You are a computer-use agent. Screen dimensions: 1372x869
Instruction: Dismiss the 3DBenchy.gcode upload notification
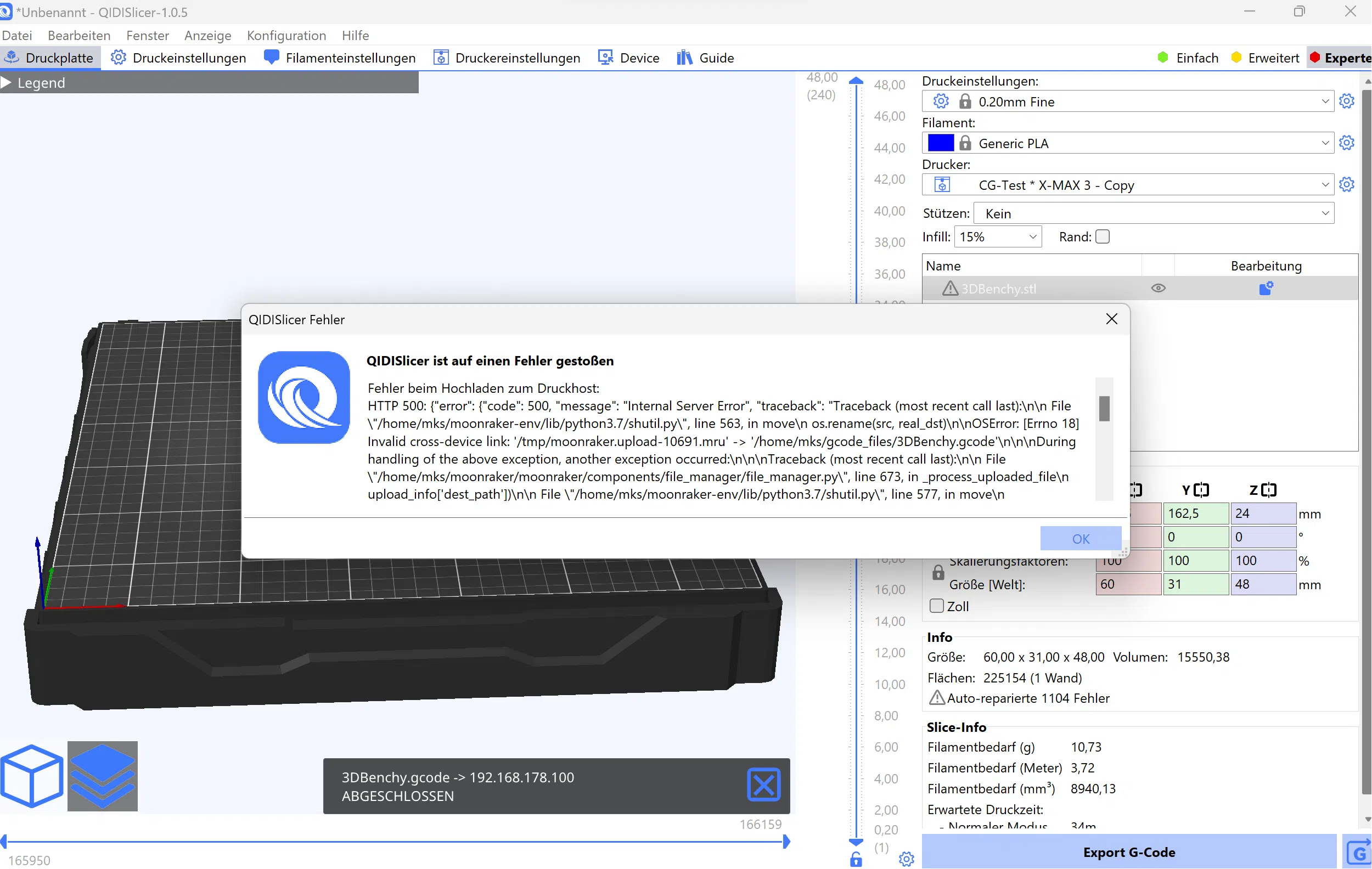[x=763, y=785]
